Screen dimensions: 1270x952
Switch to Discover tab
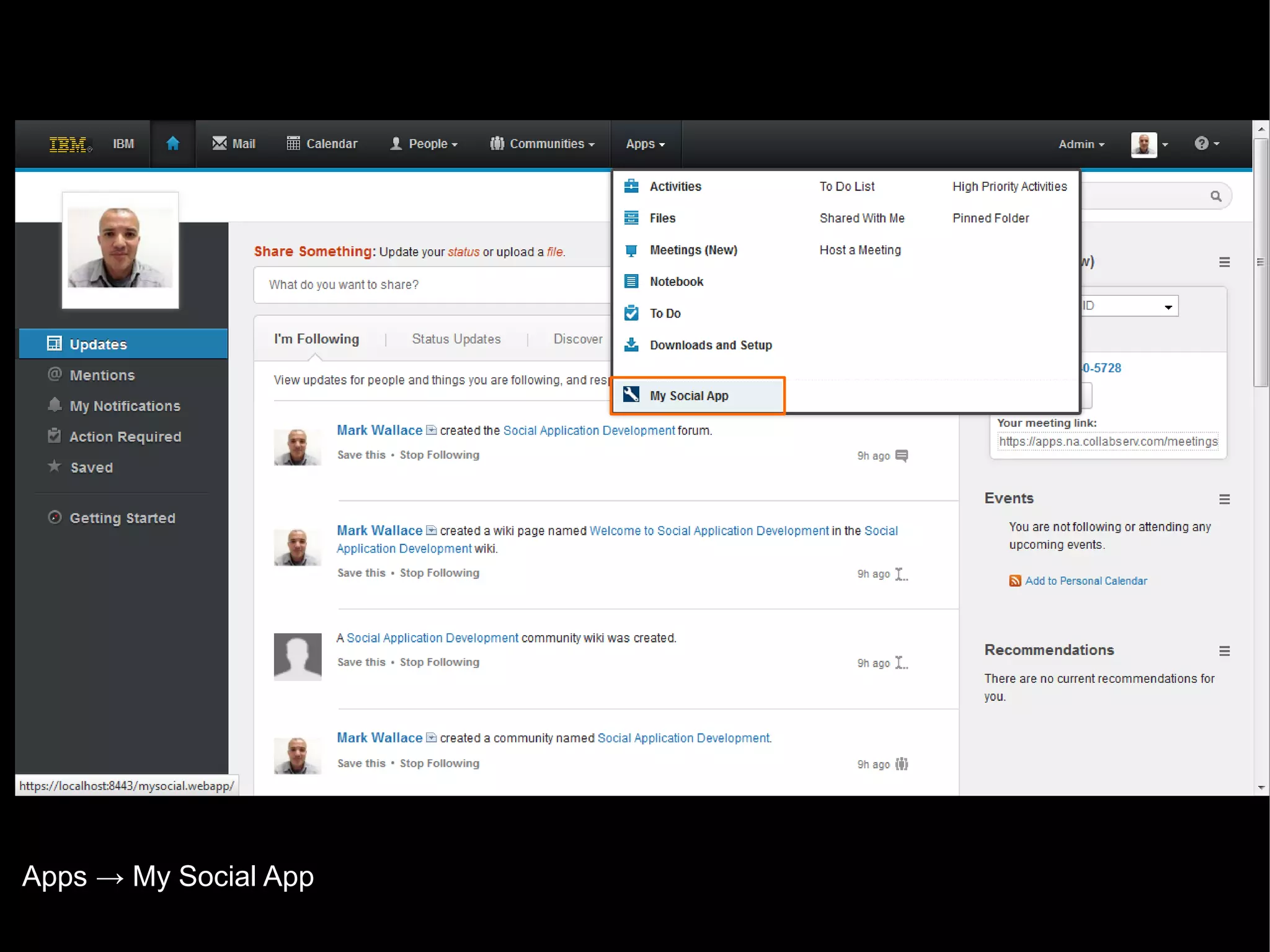coord(577,339)
